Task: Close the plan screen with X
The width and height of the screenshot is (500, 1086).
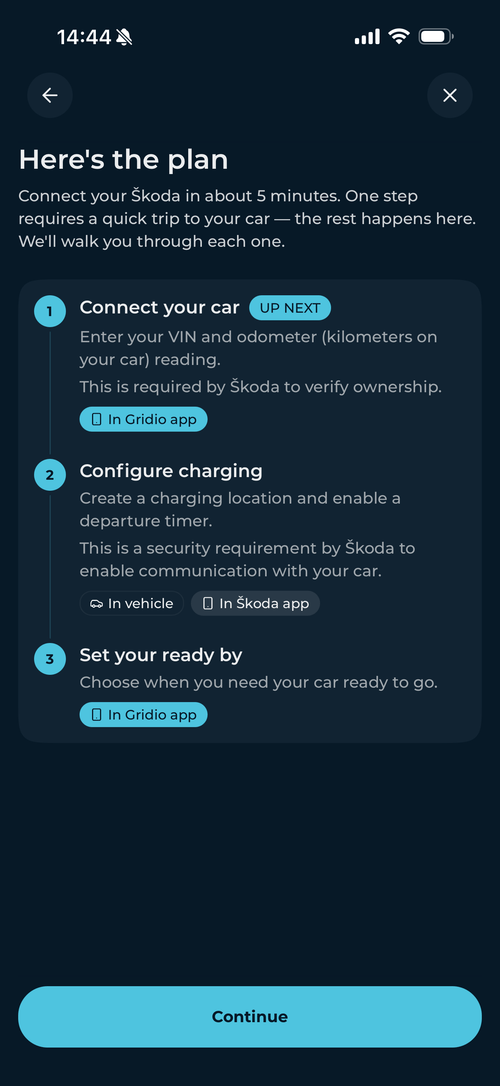Action: click(449, 95)
